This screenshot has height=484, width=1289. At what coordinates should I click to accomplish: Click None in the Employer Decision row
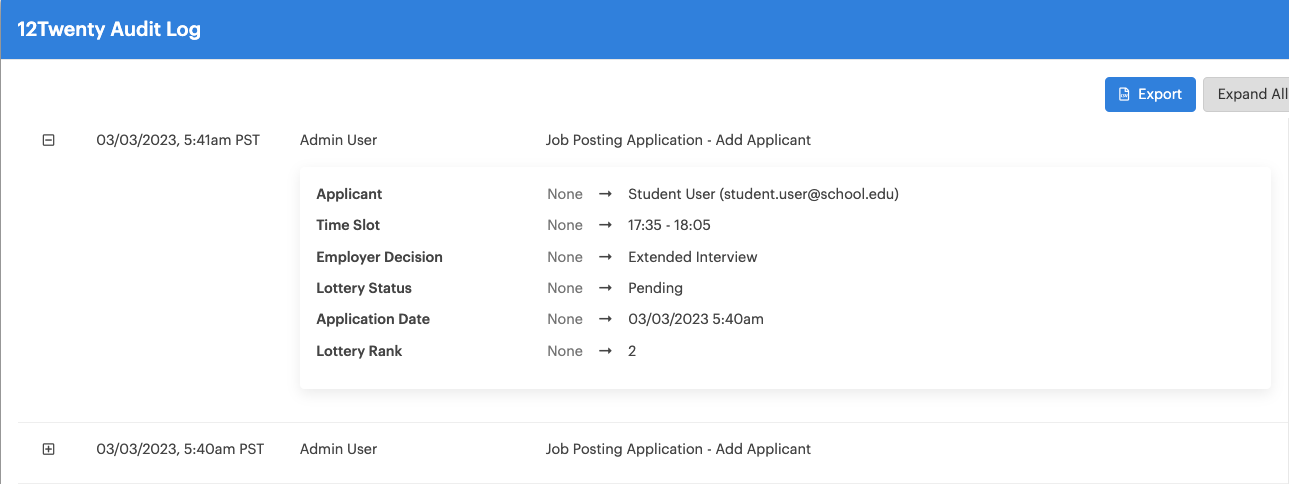tap(565, 257)
